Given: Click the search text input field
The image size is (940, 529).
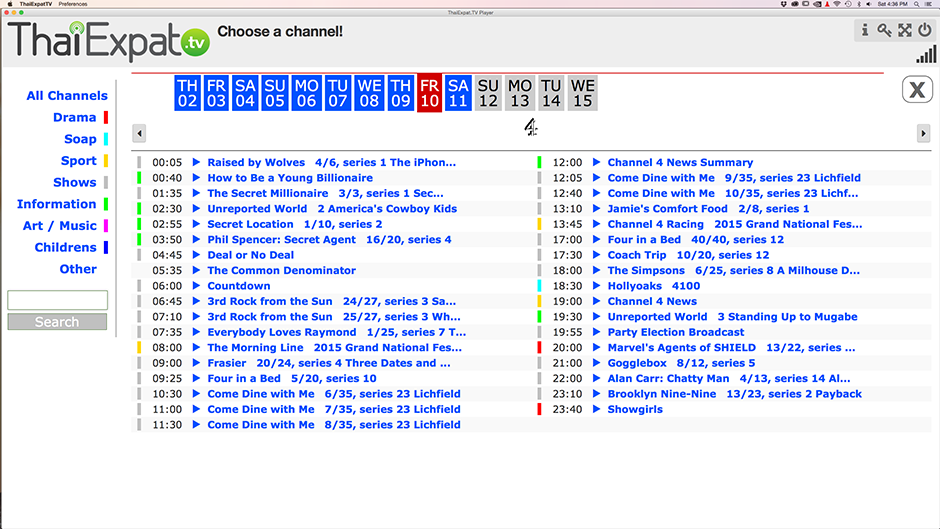Looking at the screenshot, I should (57, 300).
